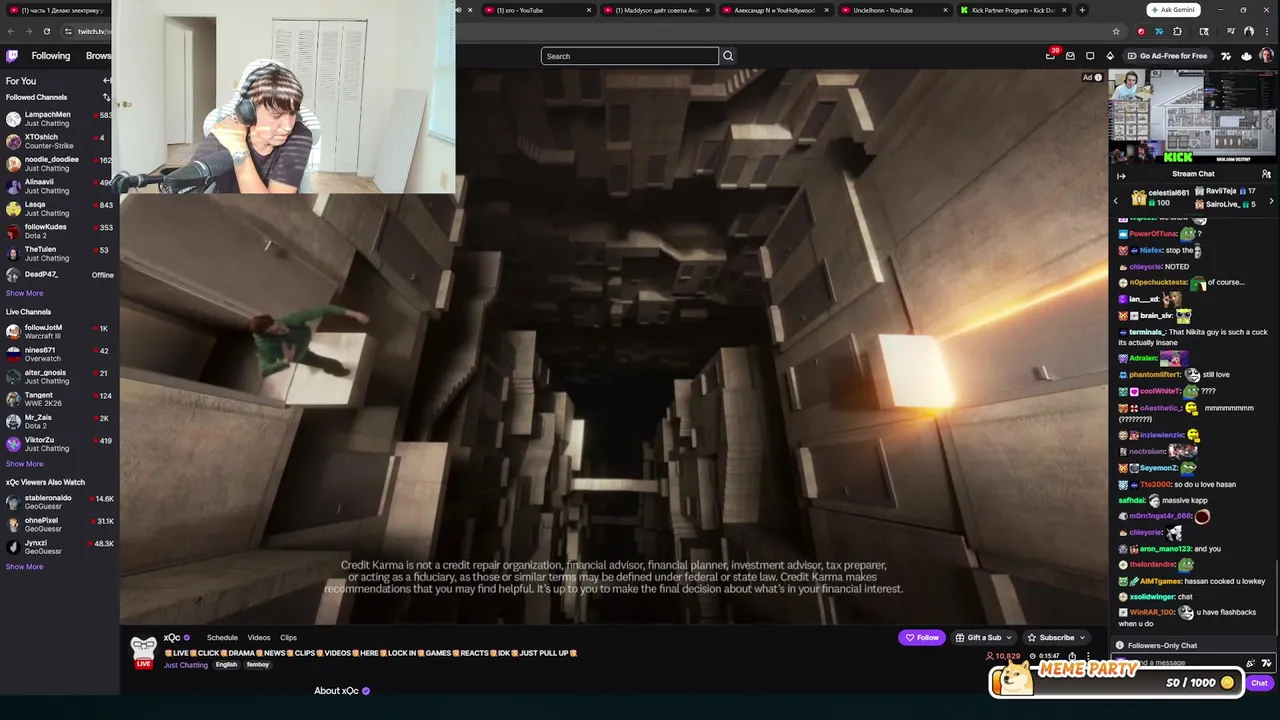This screenshot has height=720, width=1280.
Task: Click the purple Chat send button
Action: (x=1259, y=683)
